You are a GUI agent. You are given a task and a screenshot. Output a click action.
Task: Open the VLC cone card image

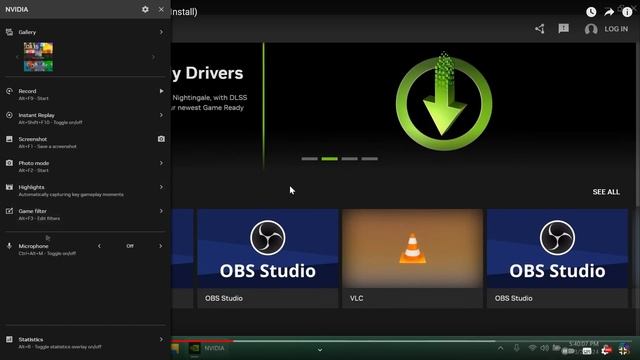(x=412, y=249)
